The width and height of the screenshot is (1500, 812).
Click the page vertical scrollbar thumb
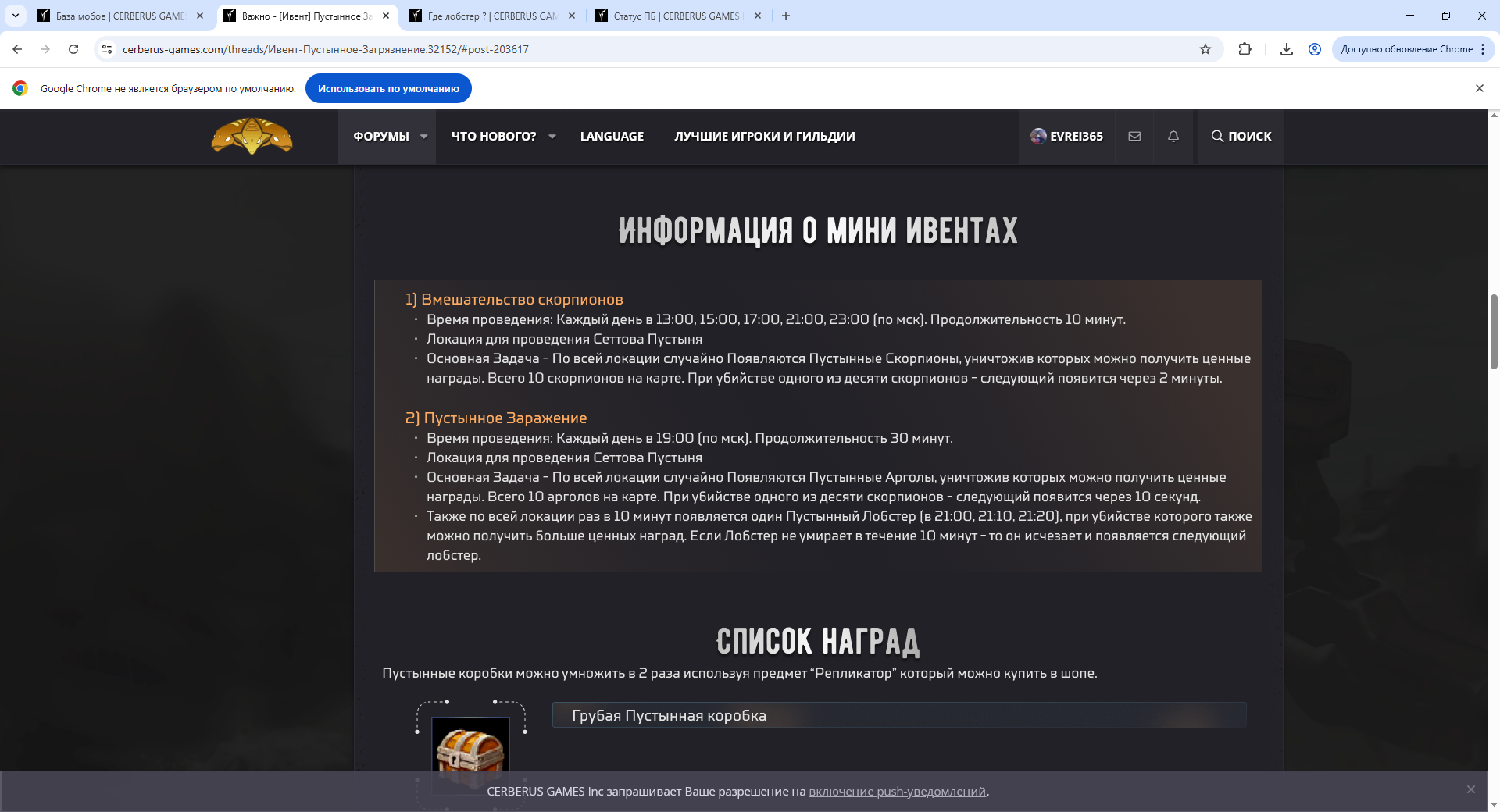[x=1494, y=332]
